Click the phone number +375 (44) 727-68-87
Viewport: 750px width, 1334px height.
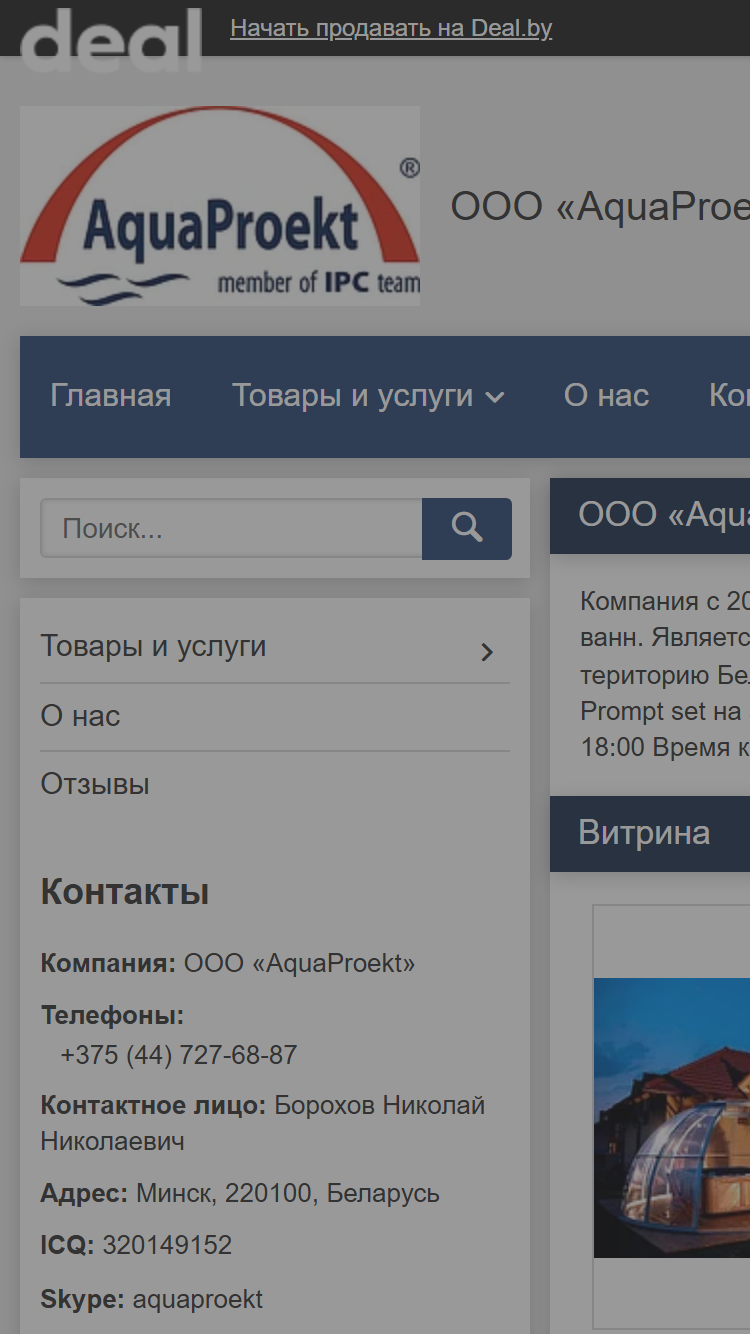pyautogui.click(x=179, y=1055)
